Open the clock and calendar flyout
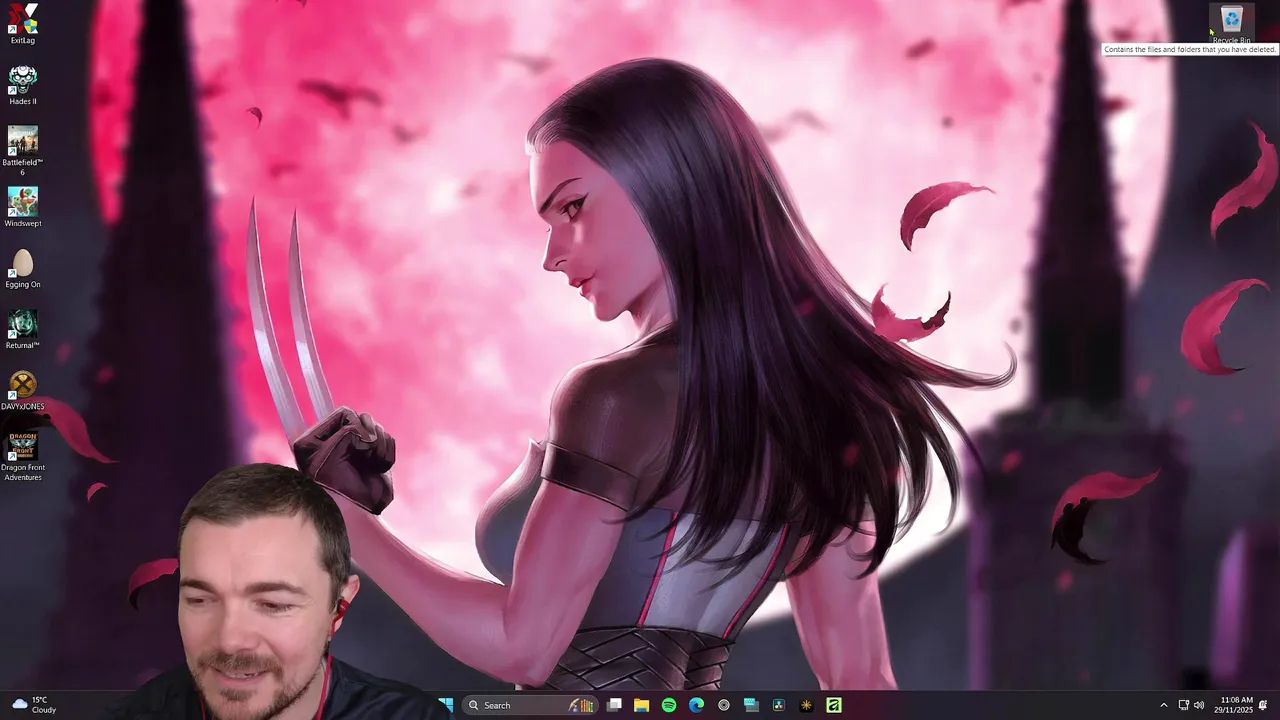The height and width of the screenshot is (720, 1280). click(x=1233, y=705)
